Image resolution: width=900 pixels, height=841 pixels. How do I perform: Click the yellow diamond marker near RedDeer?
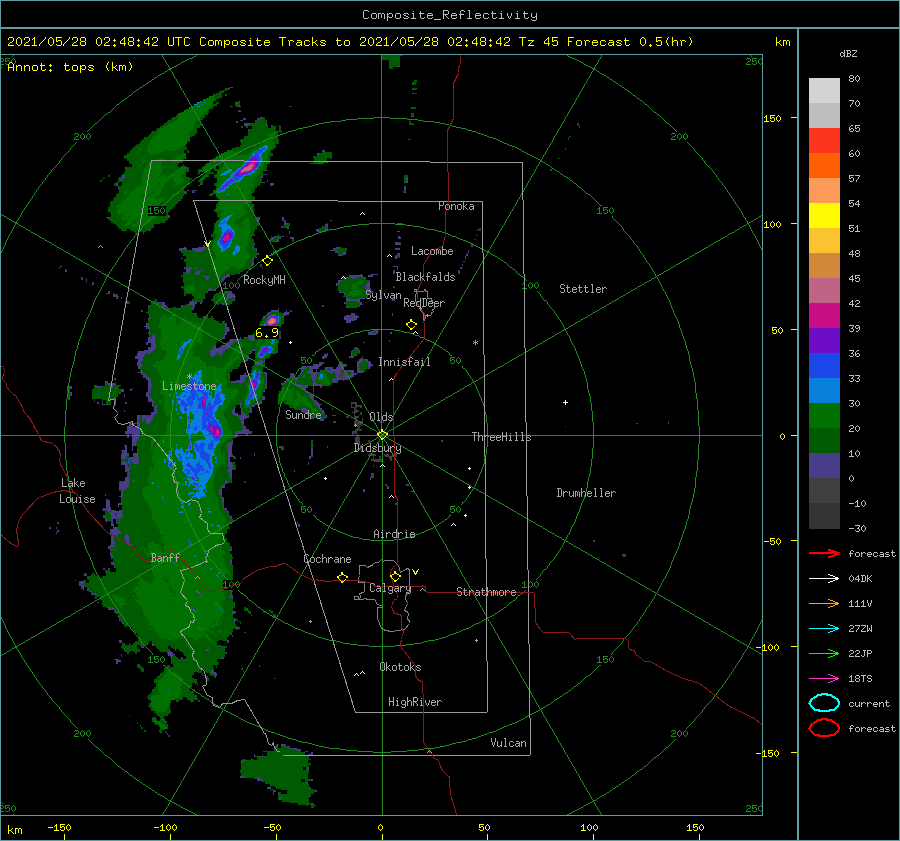click(x=411, y=325)
